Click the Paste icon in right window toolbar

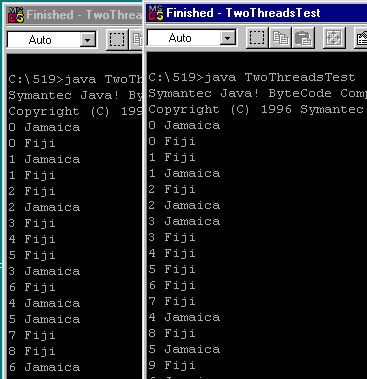[x=303, y=38]
